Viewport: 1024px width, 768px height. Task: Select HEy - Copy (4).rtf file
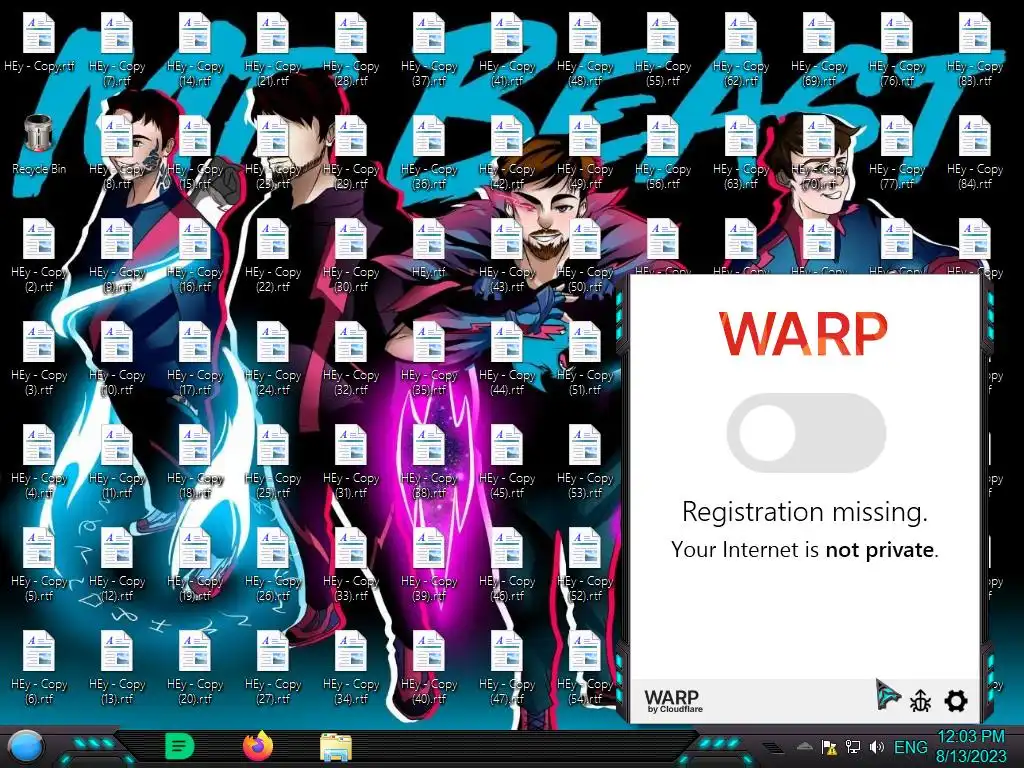(x=39, y=461)
